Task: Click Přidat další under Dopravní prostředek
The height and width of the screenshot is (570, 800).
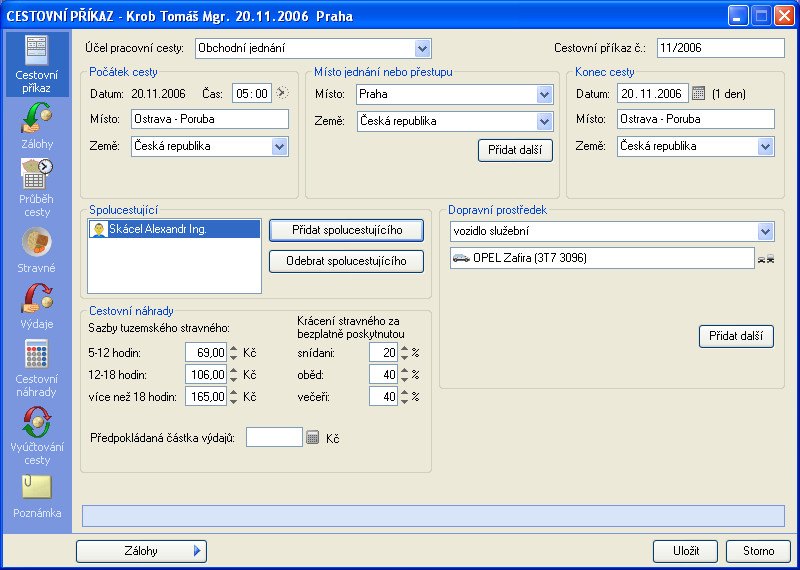Action: (x=736, y=336)
